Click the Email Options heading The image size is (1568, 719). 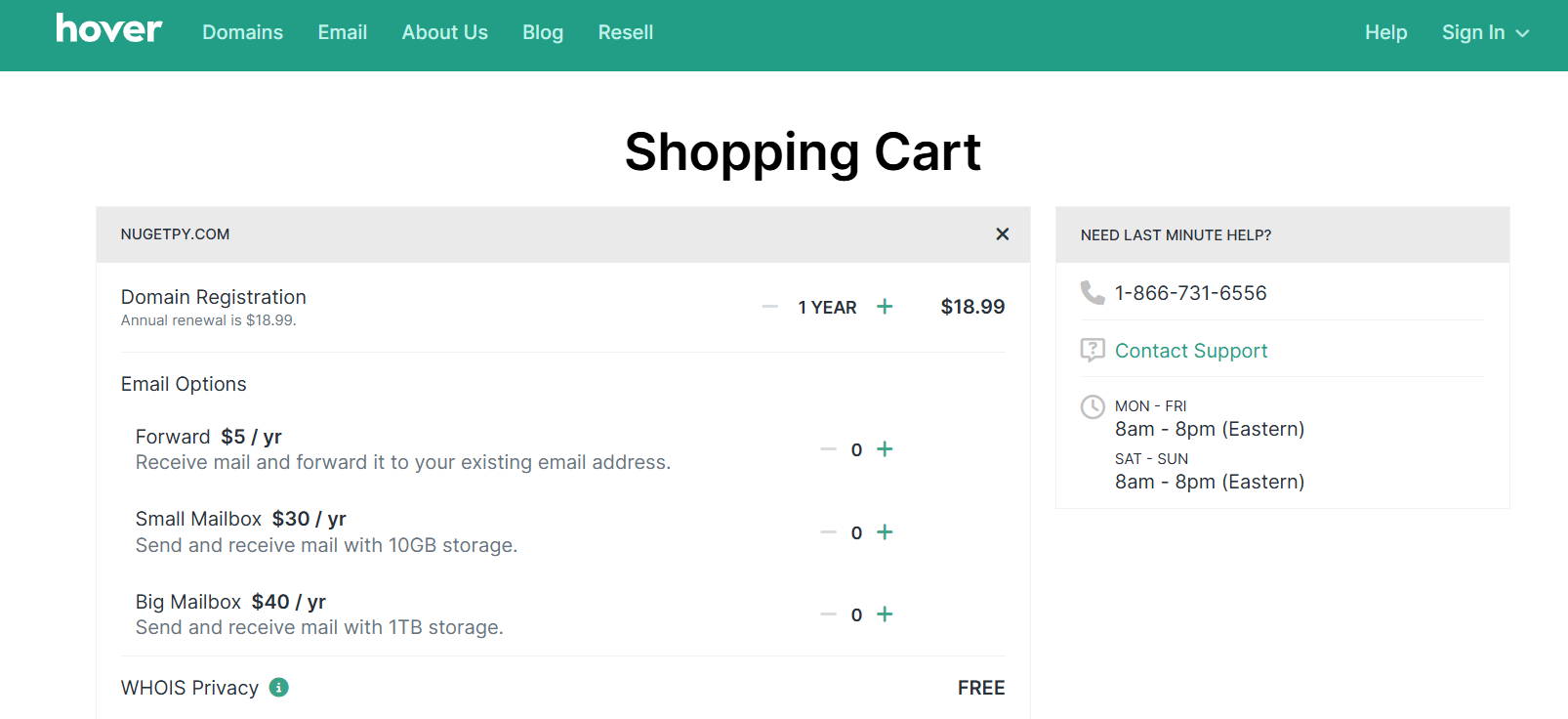[x=184, y=384]
